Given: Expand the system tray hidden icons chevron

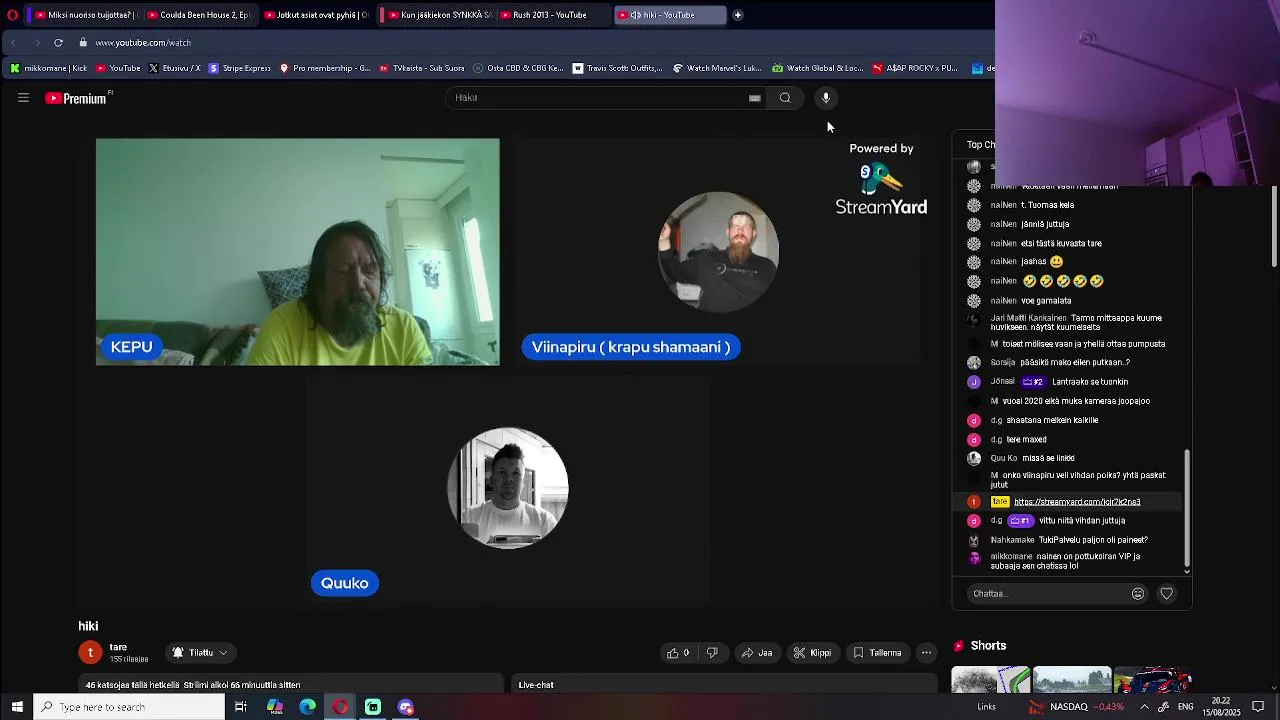Looking at the screenshot, I should tap(1144, 707).
